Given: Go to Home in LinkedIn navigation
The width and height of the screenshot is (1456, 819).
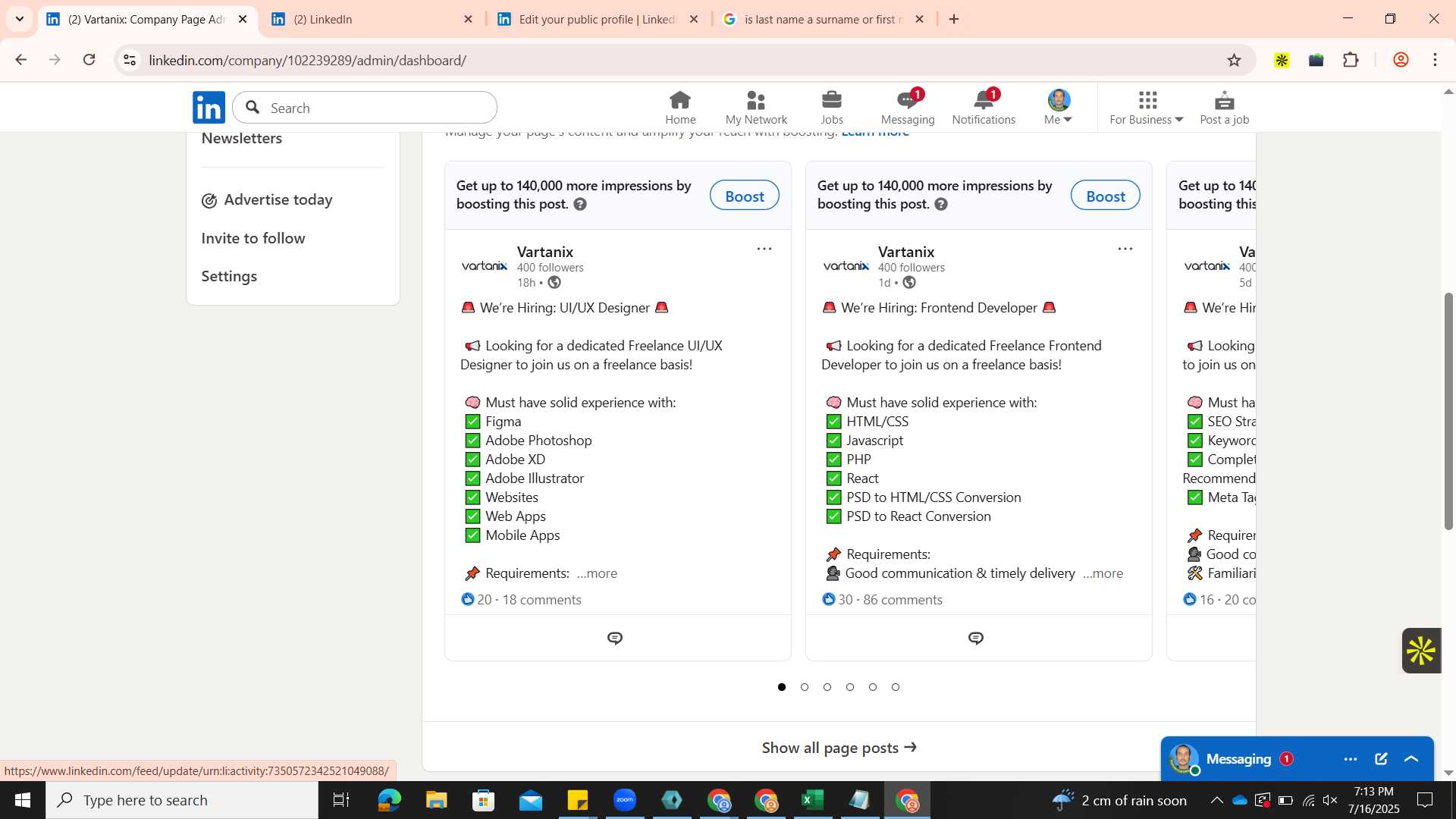Looking at the screenshot, I should (680, 108).
